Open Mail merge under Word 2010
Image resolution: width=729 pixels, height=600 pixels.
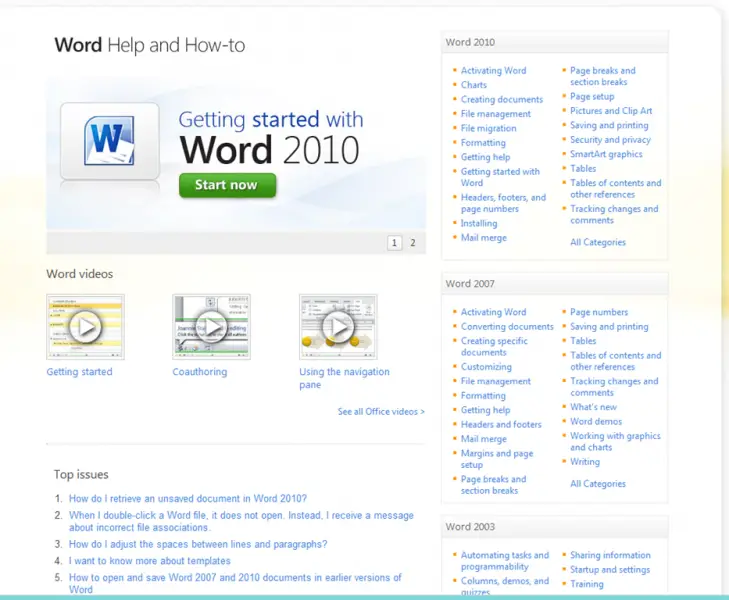click(484, 238)
